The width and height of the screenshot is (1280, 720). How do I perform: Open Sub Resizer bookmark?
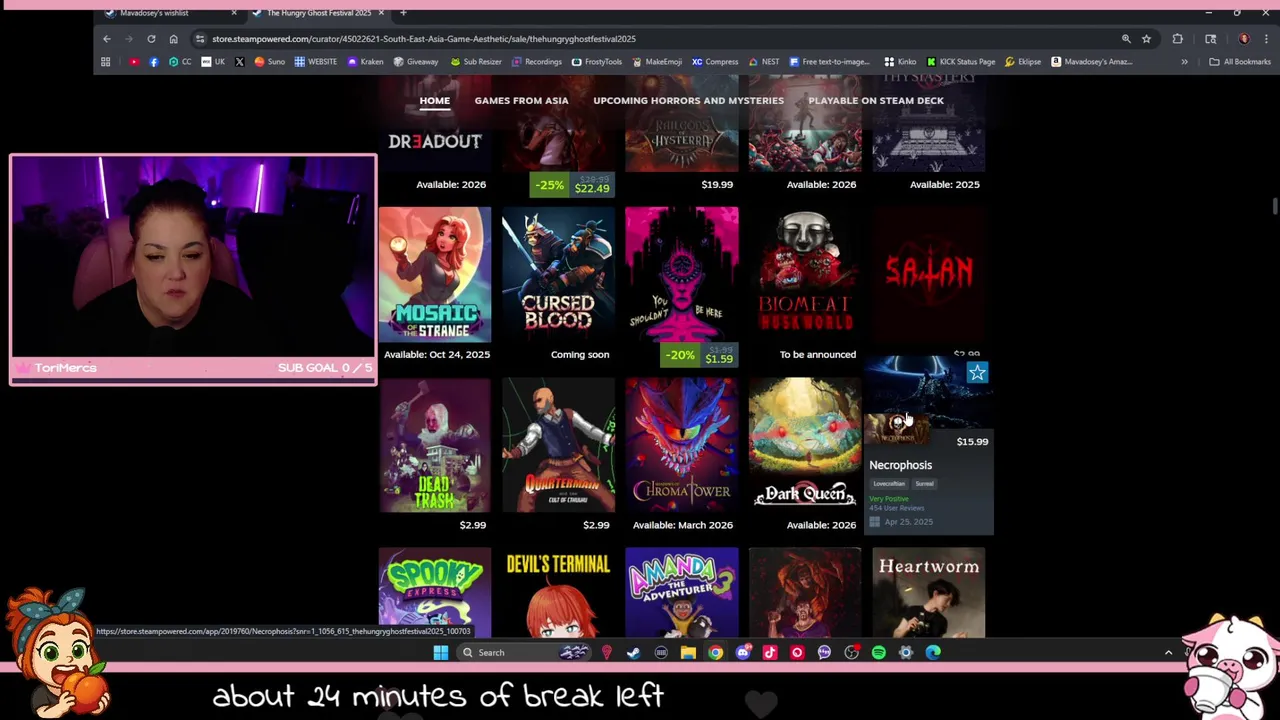[x=476, y=62]
